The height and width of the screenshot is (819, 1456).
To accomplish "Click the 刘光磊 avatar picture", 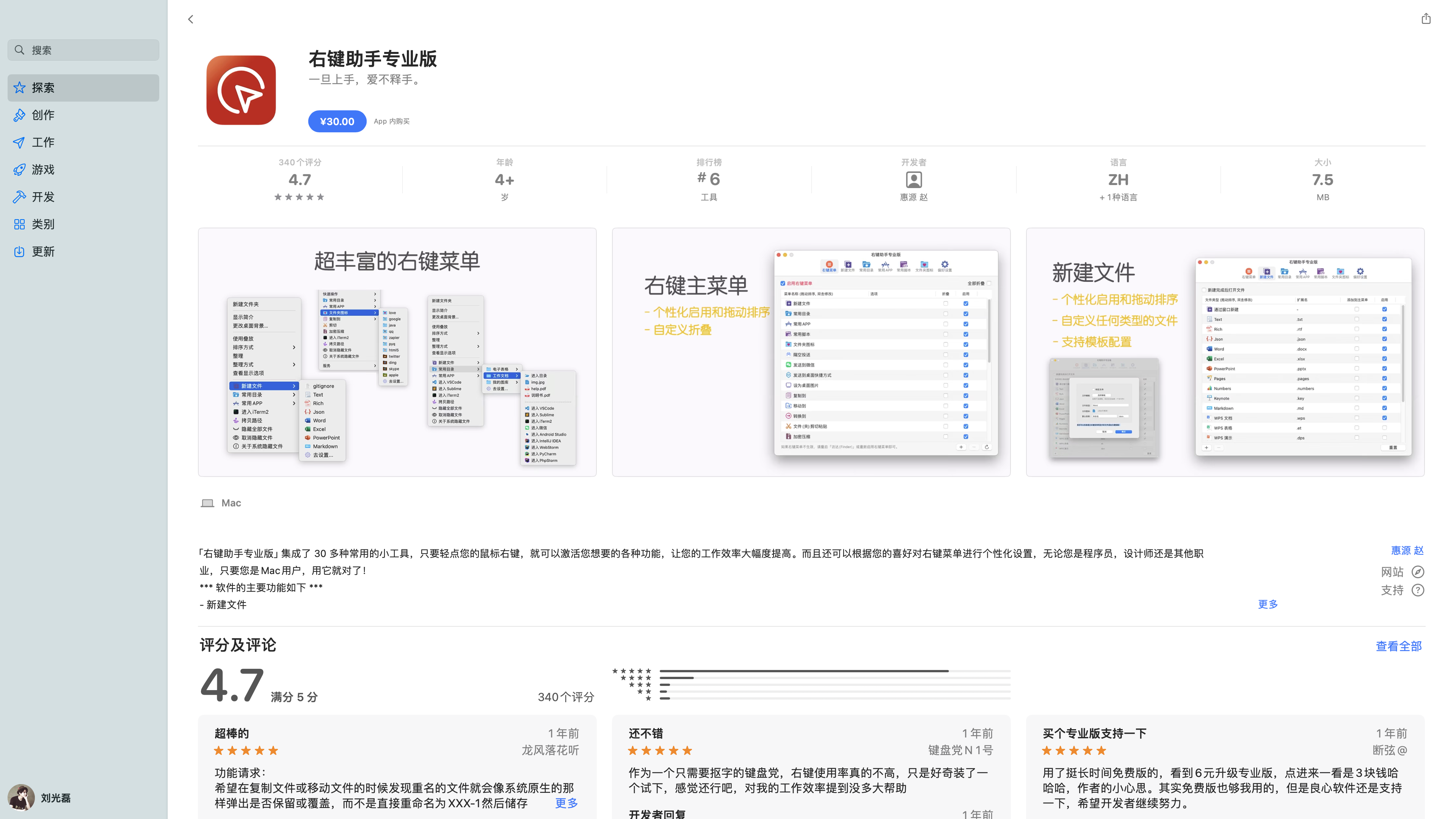I will (x=21, y=798).
